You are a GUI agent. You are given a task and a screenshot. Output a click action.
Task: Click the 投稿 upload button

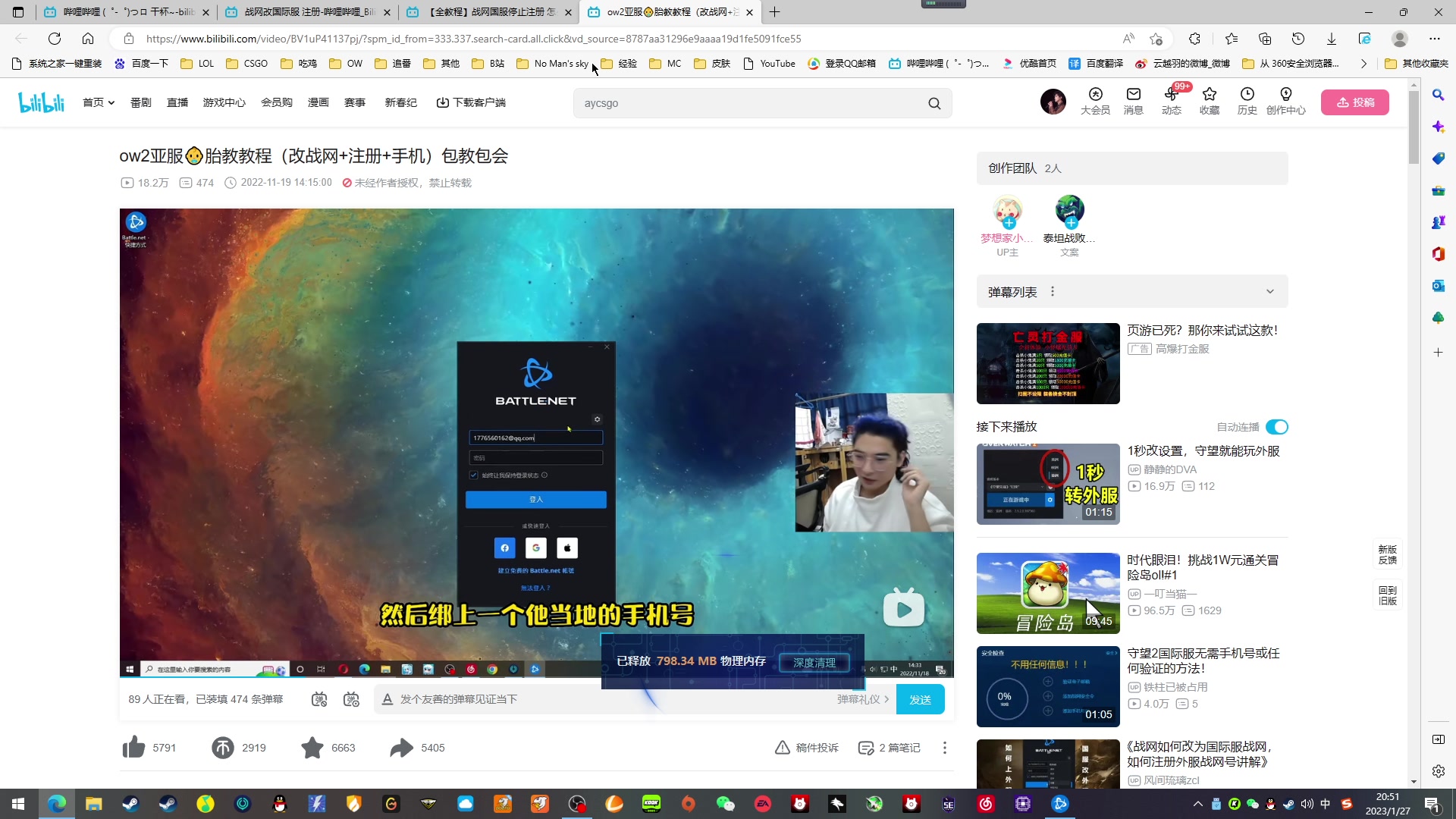[1356, 101]
